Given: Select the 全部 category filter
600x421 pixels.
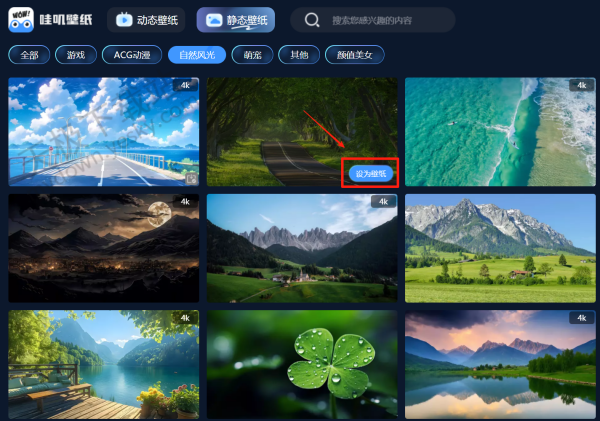Looking at the screenshot, I should pyautogui.click(x=29, y=55).
